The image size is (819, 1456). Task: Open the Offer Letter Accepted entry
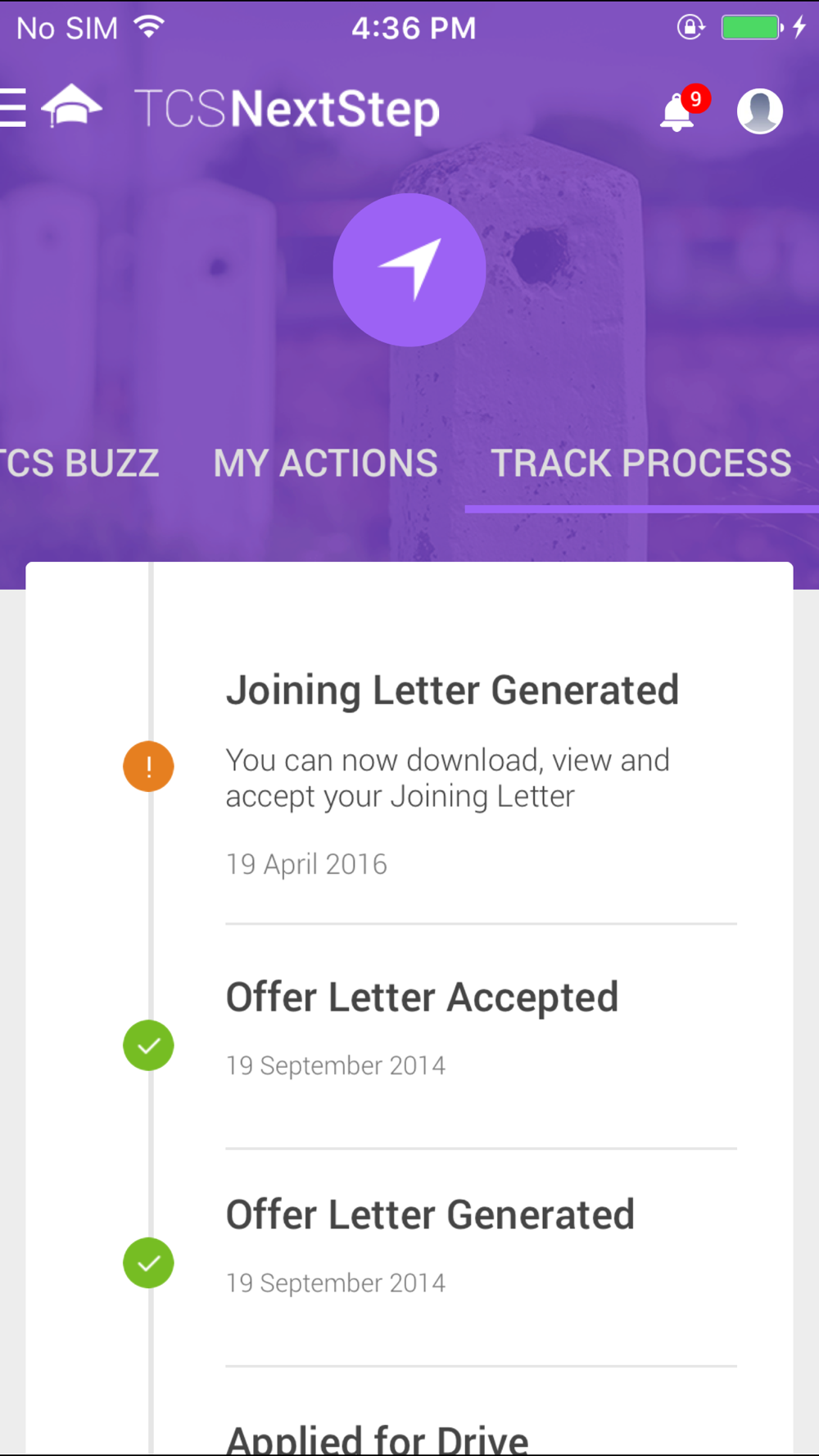click(422, 997)
